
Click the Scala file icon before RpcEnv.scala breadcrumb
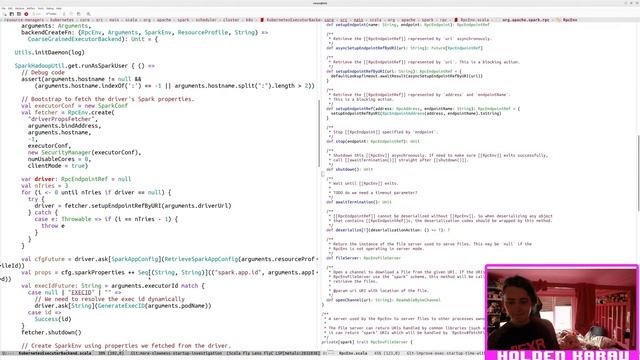(456, 20)
